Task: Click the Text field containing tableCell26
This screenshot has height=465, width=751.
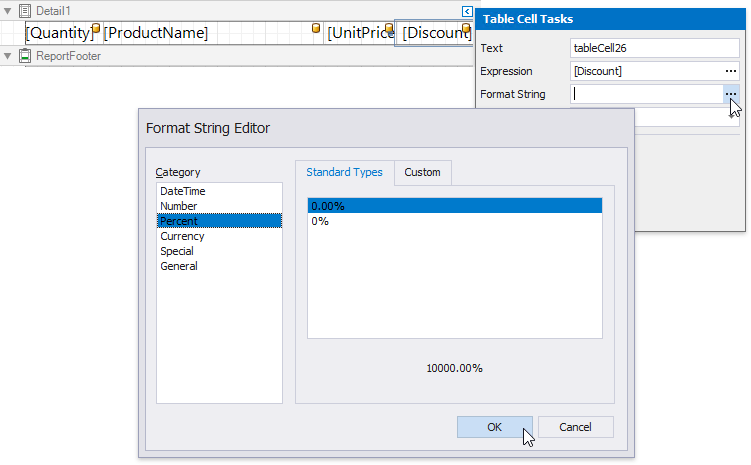Action: (x=654, y=48)
